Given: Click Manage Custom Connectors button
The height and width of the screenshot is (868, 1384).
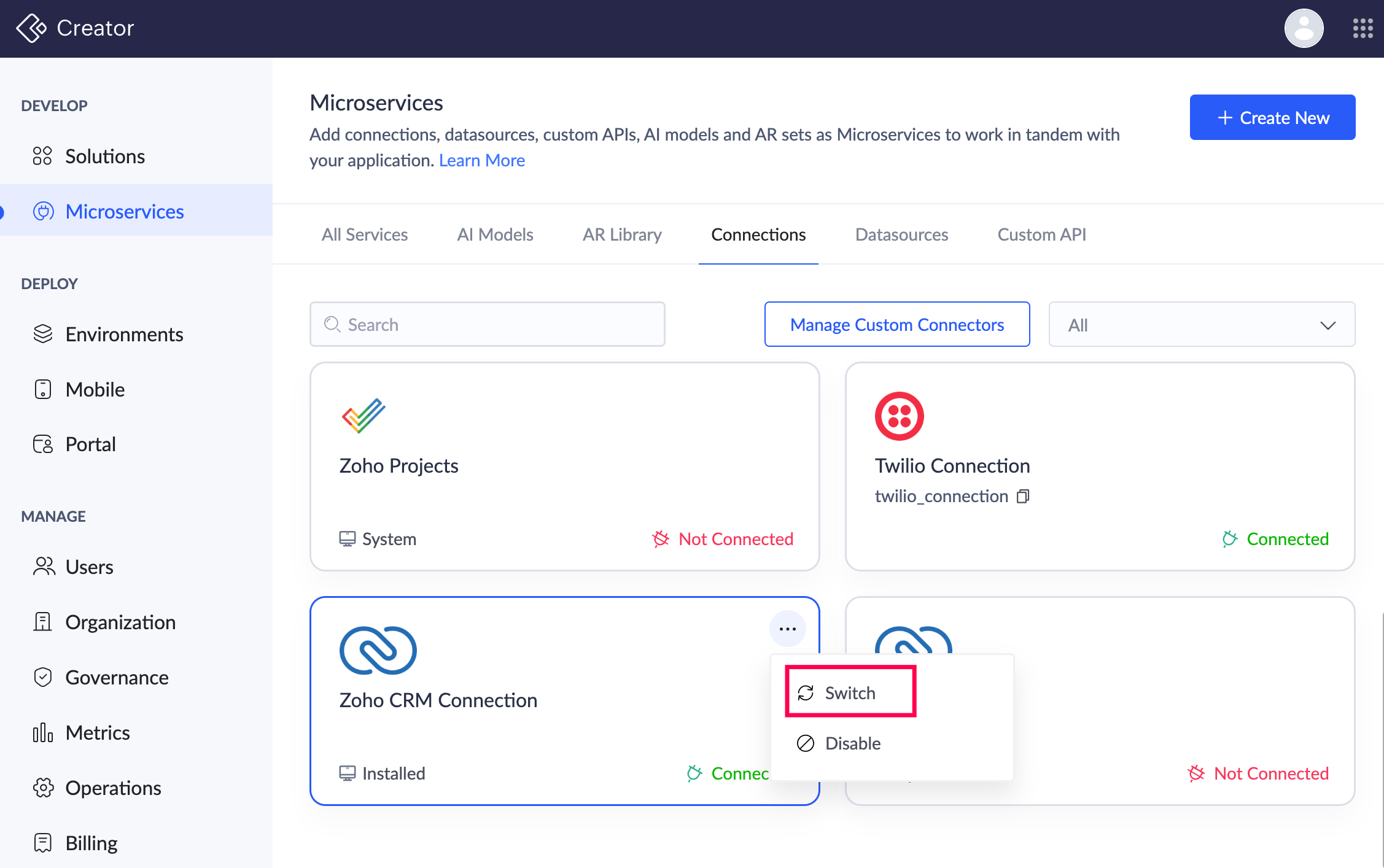Looking at the screenshot, I should (896, 325).
